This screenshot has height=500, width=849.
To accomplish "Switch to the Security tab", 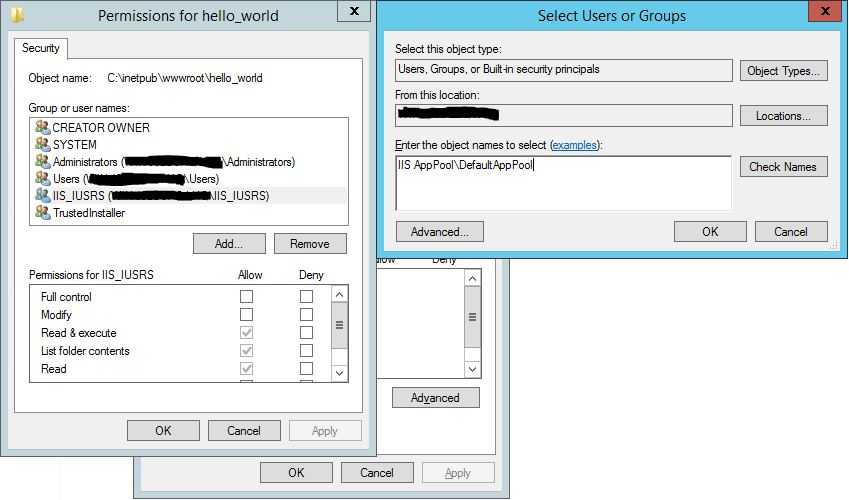I will [x=41, y=48].
